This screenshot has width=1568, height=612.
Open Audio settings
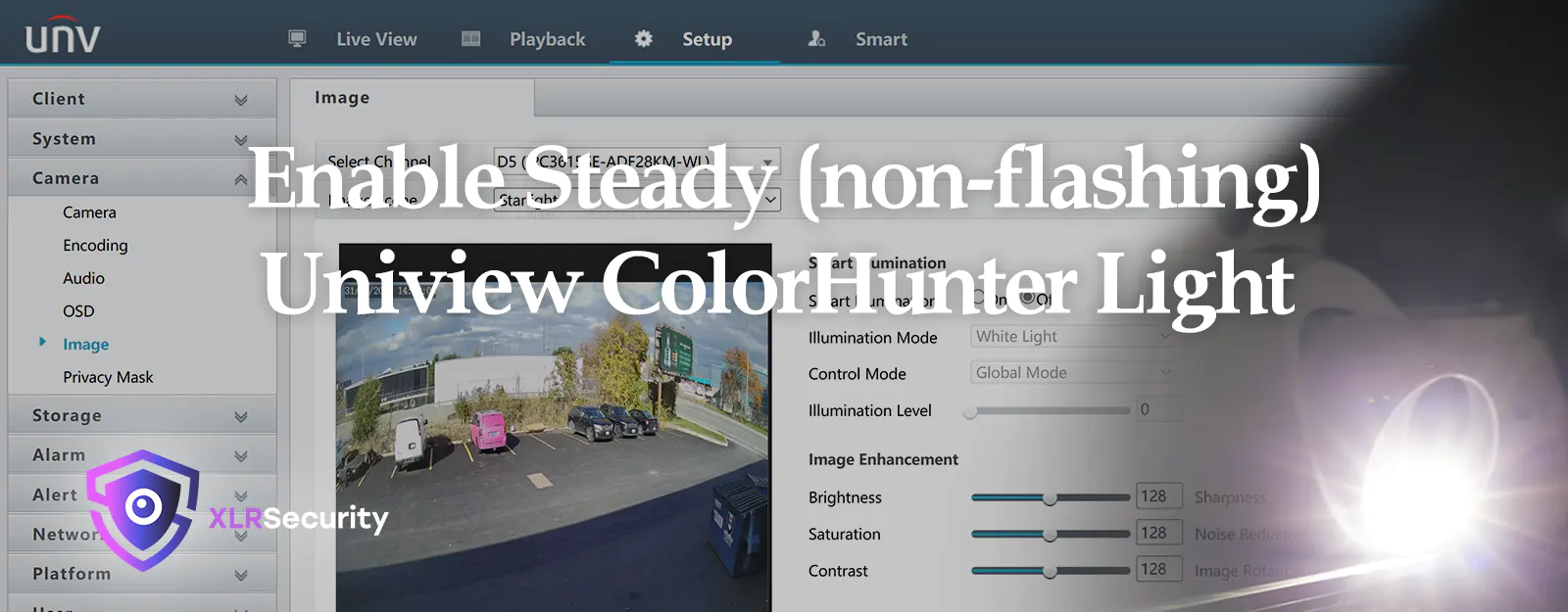point(83,278)
